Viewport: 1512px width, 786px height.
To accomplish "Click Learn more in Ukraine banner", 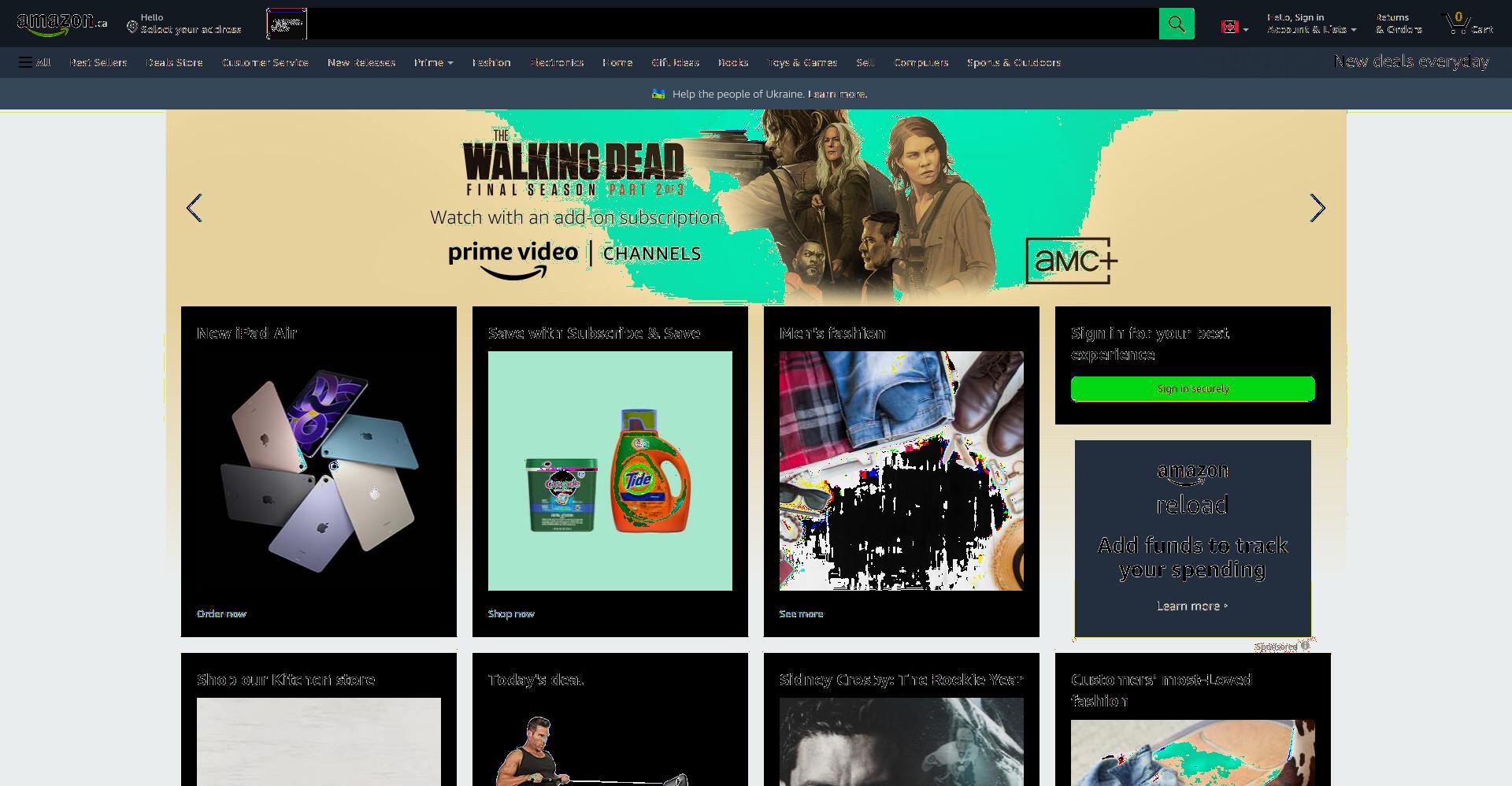I will coord(838,94).
